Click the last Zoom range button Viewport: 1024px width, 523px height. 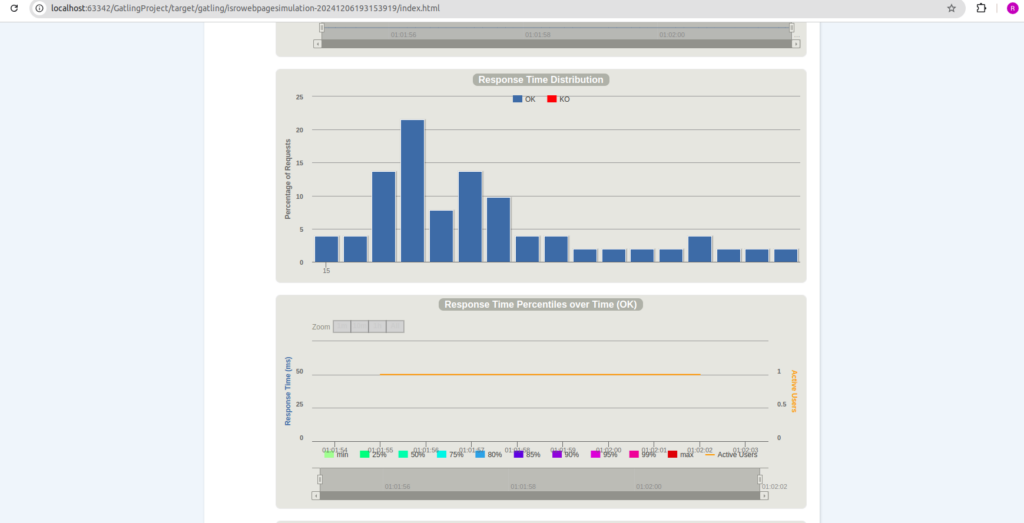(x=395, y=327)
